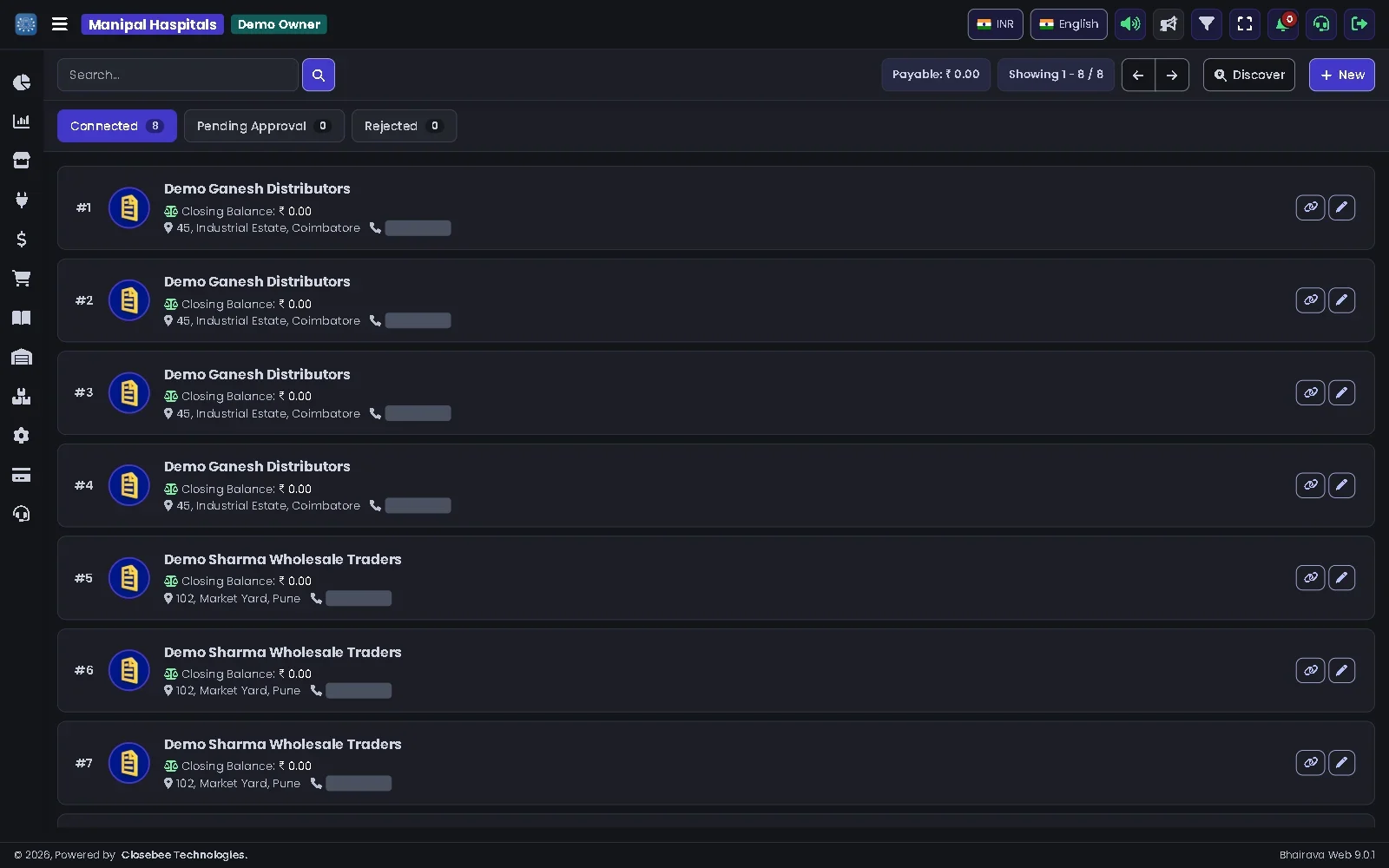Edit row #1 Demo Ganesh Distributors
Screen dimensions: 1389x868
[x=1341, y=207]
